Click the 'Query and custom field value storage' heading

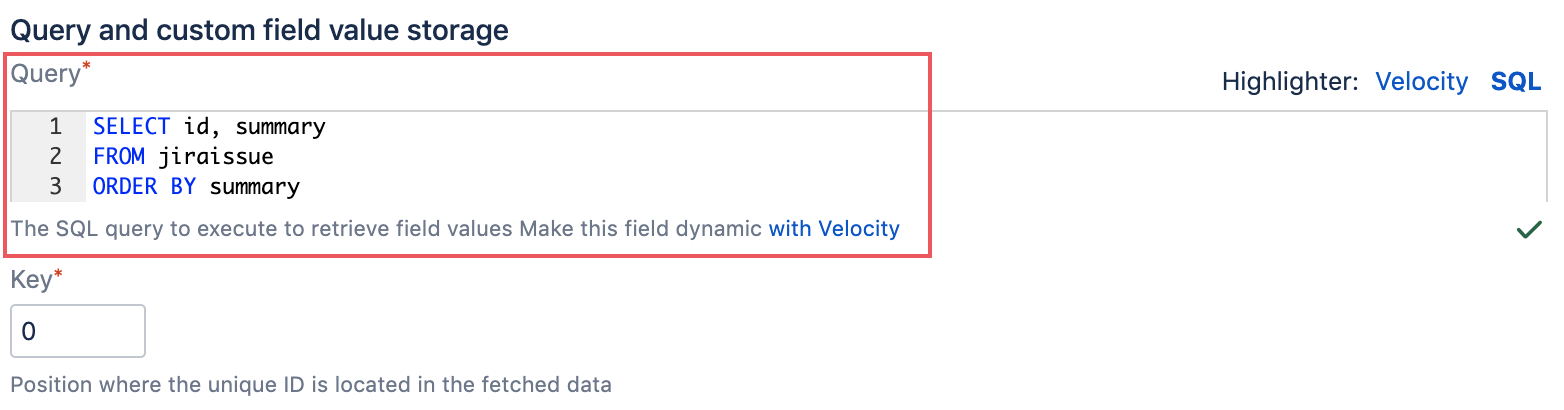259,30
